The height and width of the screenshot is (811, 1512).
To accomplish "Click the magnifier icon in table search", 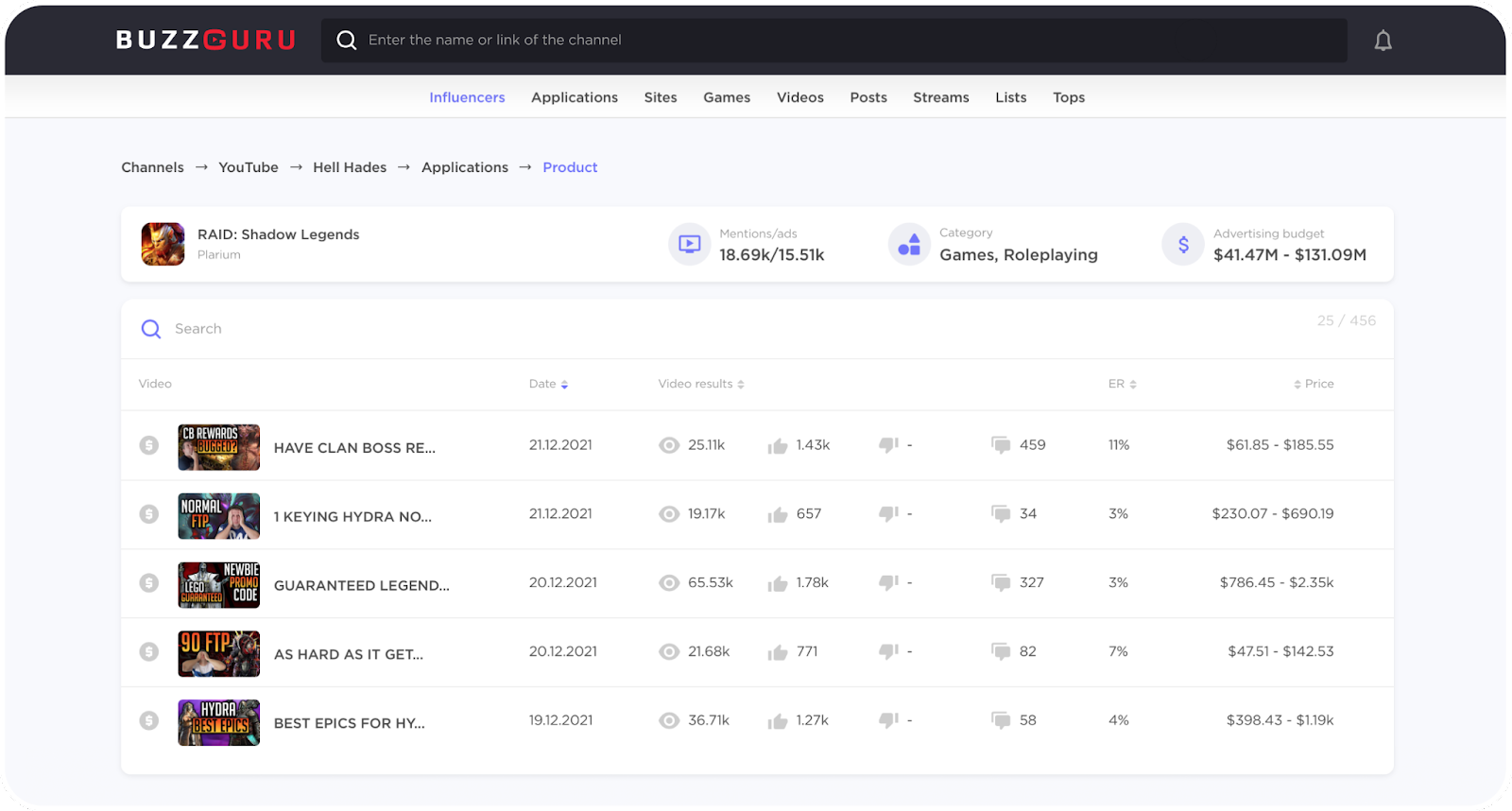I will pyautogui.click(x=151, y=329).
